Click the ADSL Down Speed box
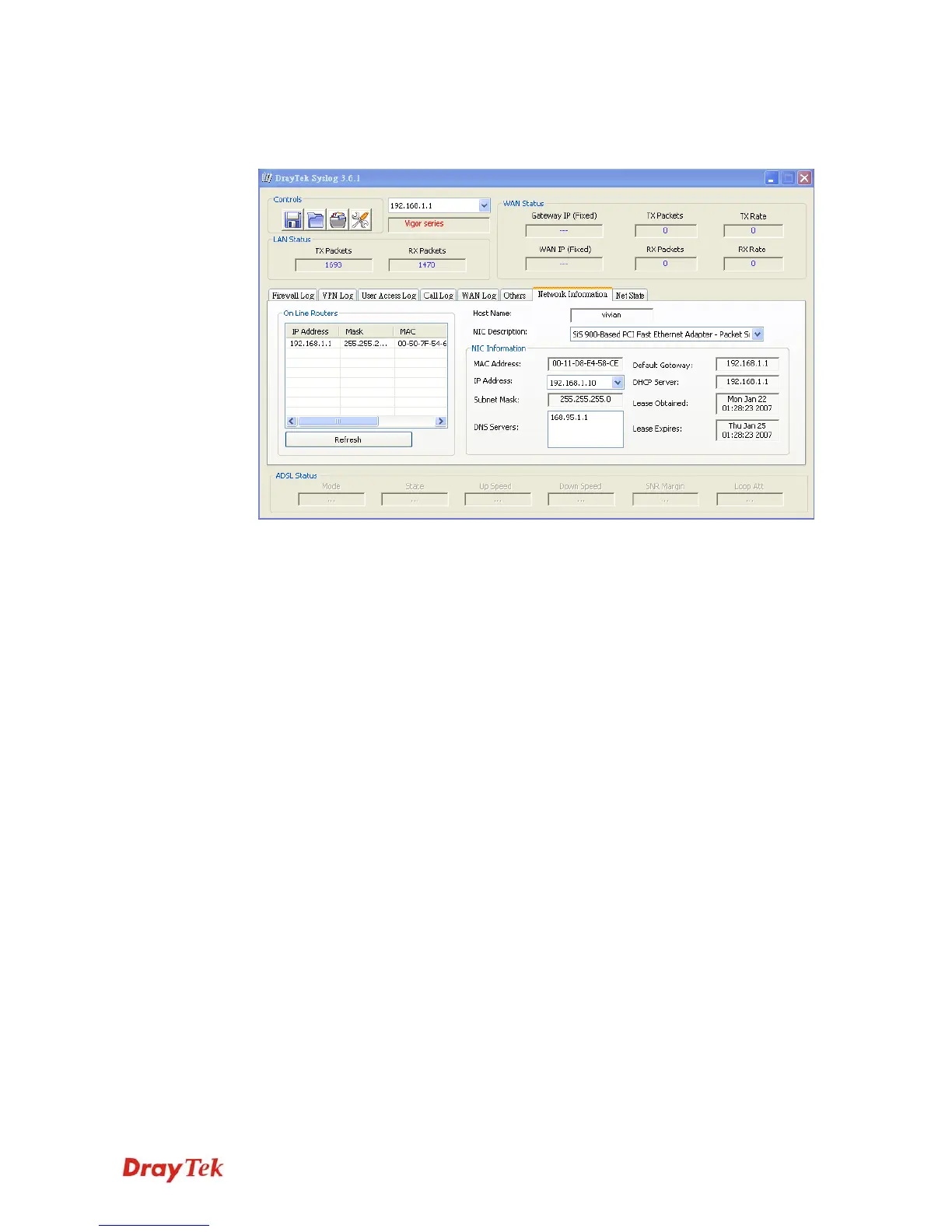 pyautogui.click(x=581, y=499)
